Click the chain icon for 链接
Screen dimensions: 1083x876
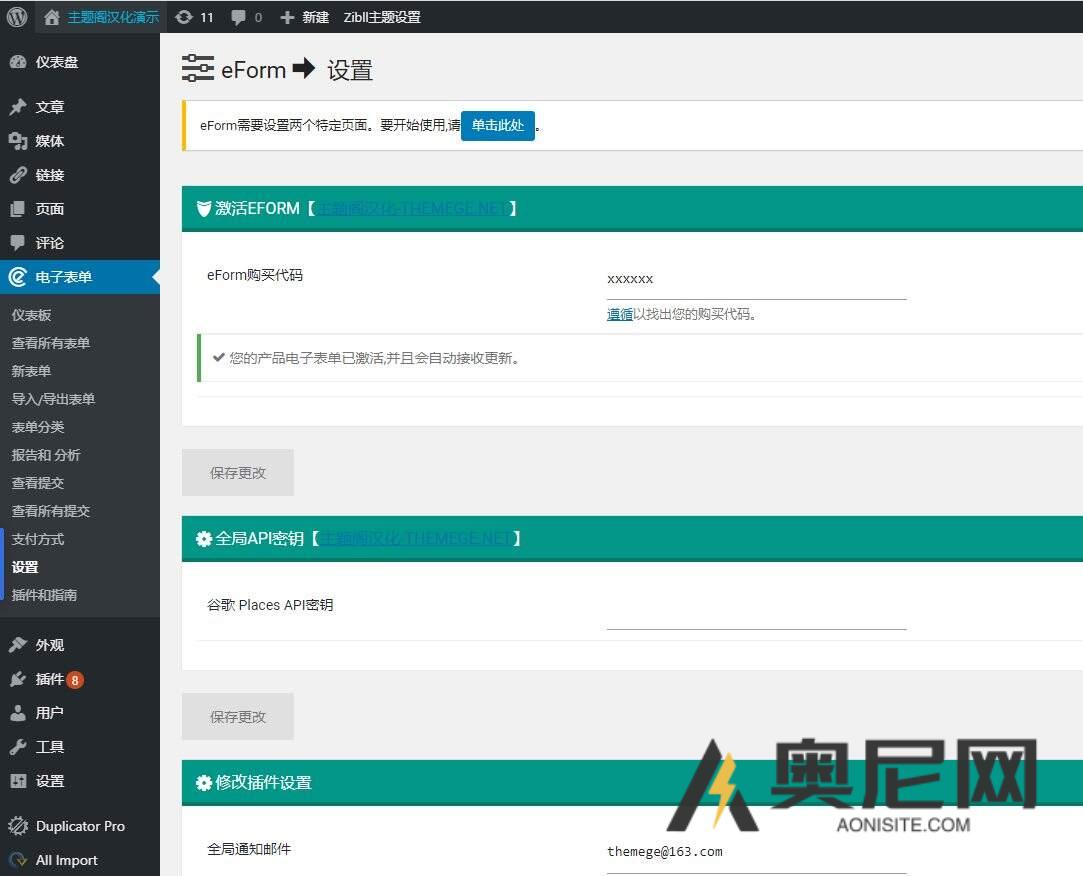coord(18,175)
